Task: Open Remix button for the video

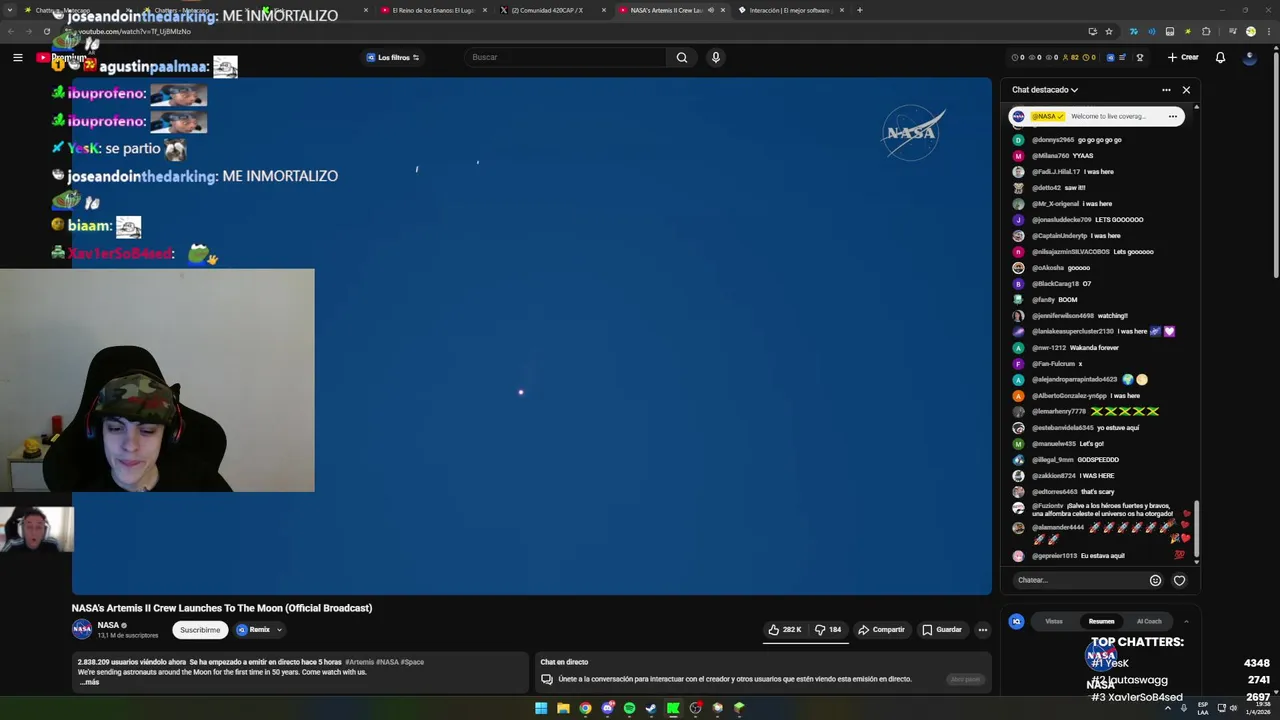Action: coord(253,630)
